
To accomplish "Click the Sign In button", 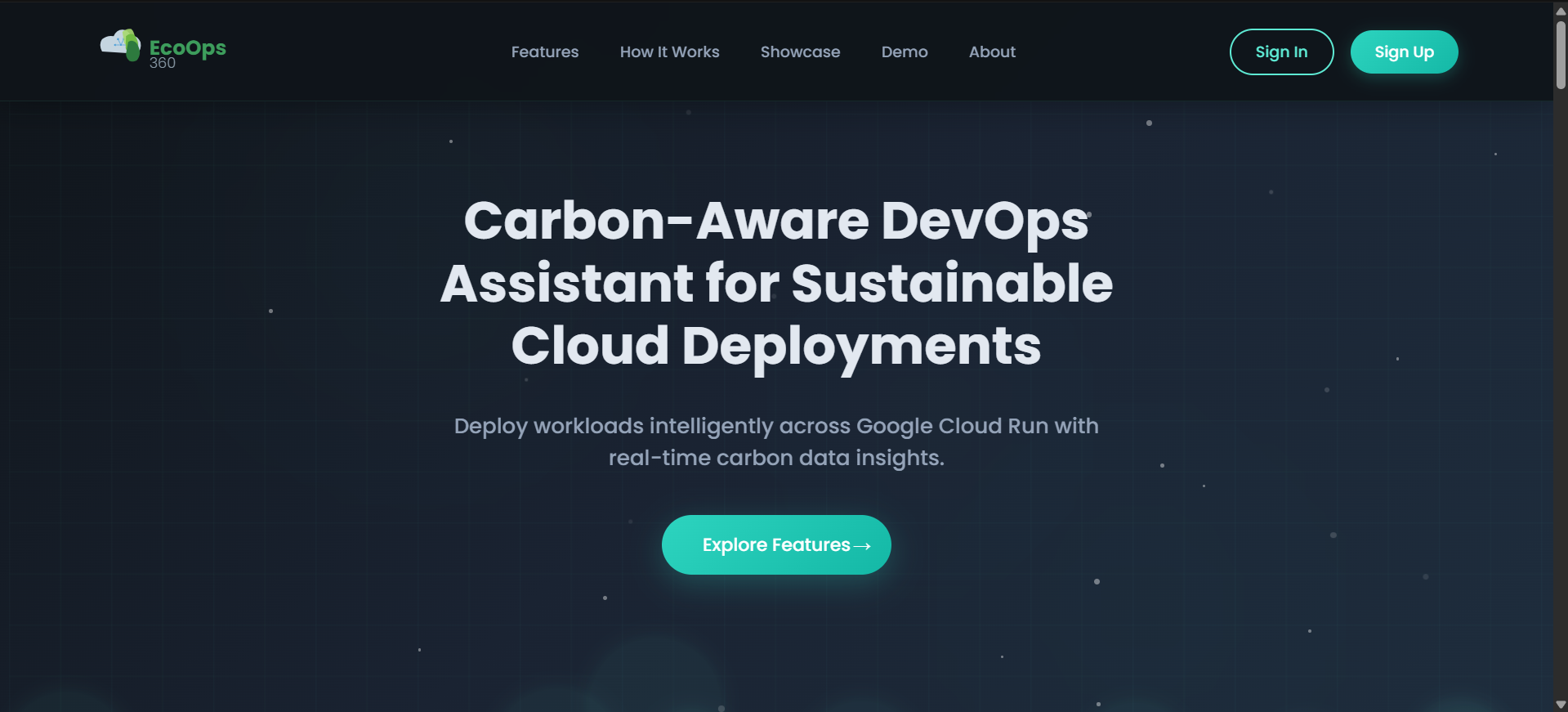I will (1281, 51).
